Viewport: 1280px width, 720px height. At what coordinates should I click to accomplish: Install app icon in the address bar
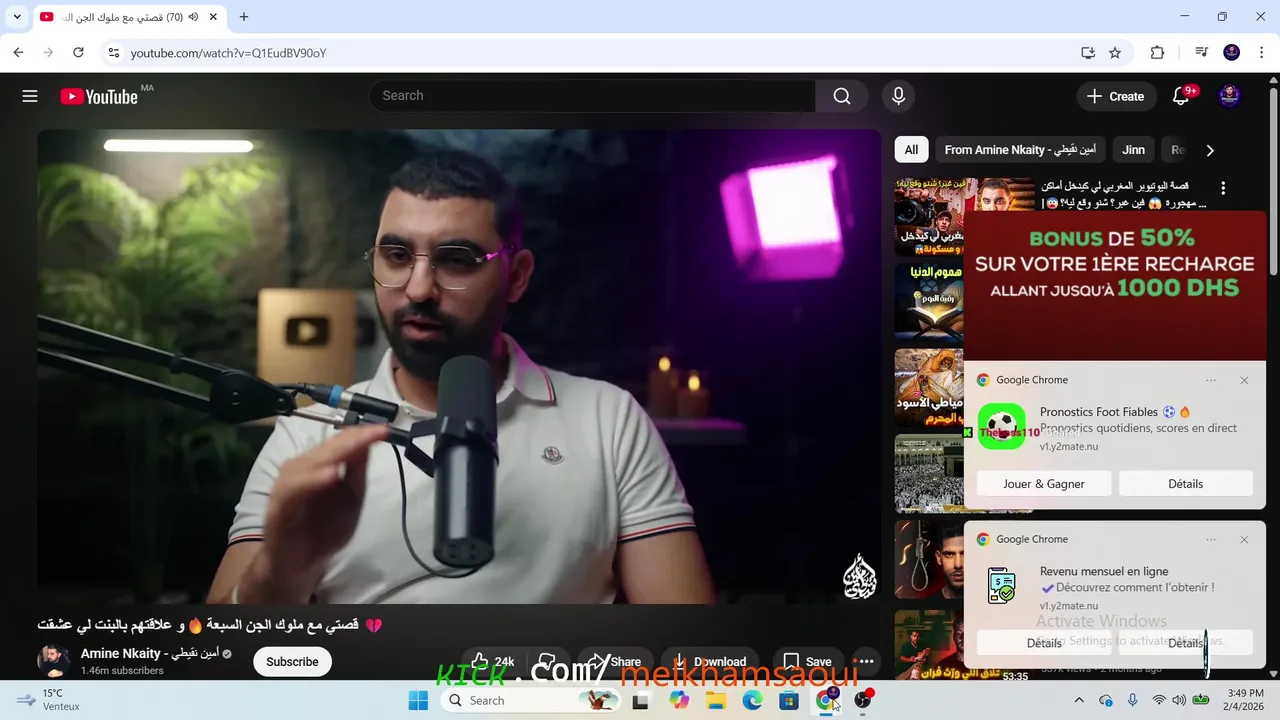click(1088, 53)
